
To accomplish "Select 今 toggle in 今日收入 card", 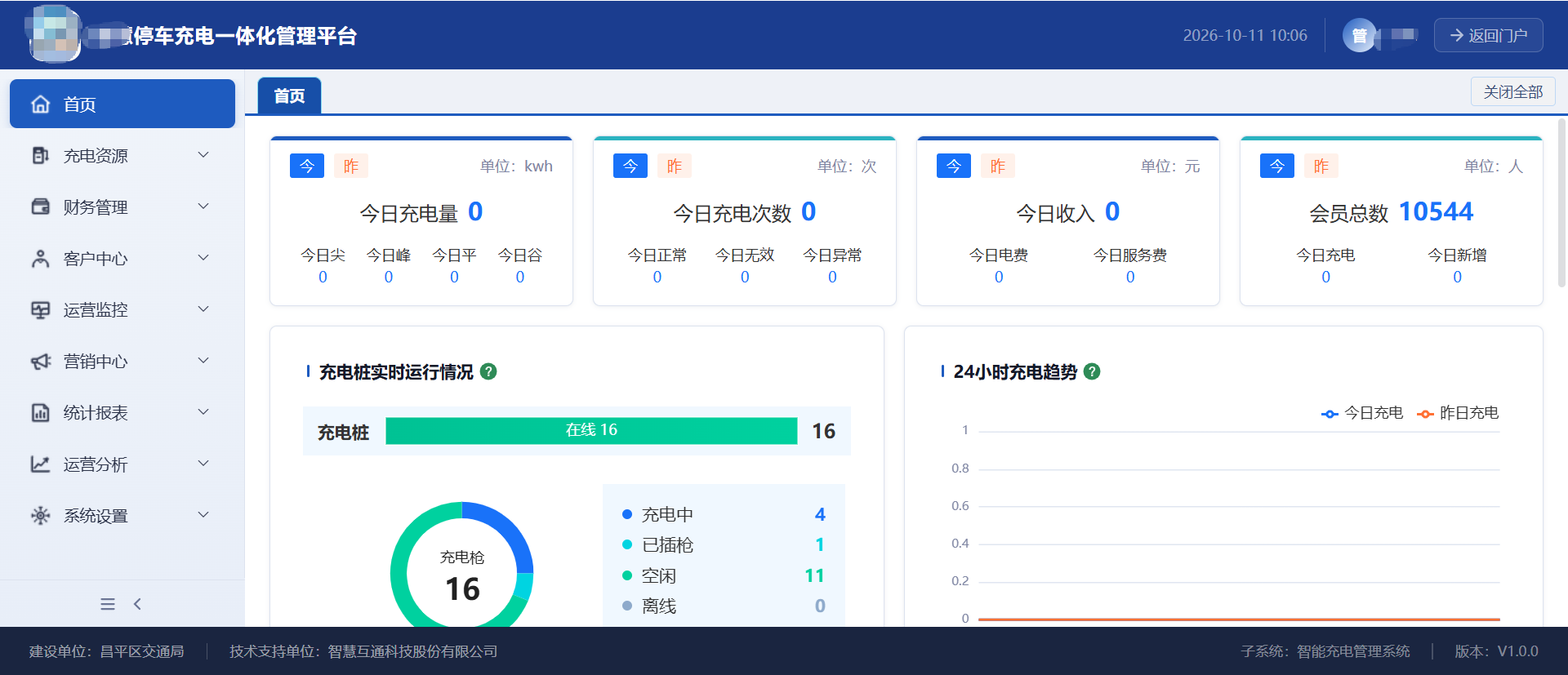I will coord(954,166).
